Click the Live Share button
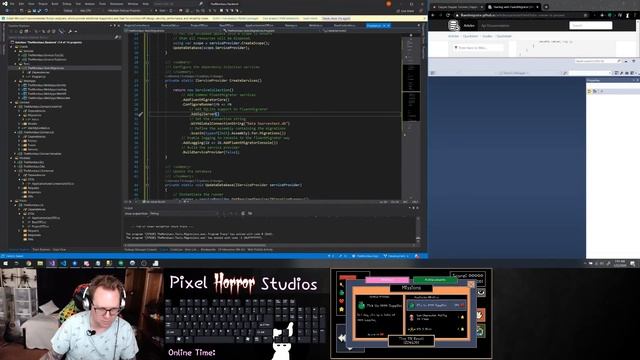This screenshot has height=360, width=640. click(x=405, y=11)
